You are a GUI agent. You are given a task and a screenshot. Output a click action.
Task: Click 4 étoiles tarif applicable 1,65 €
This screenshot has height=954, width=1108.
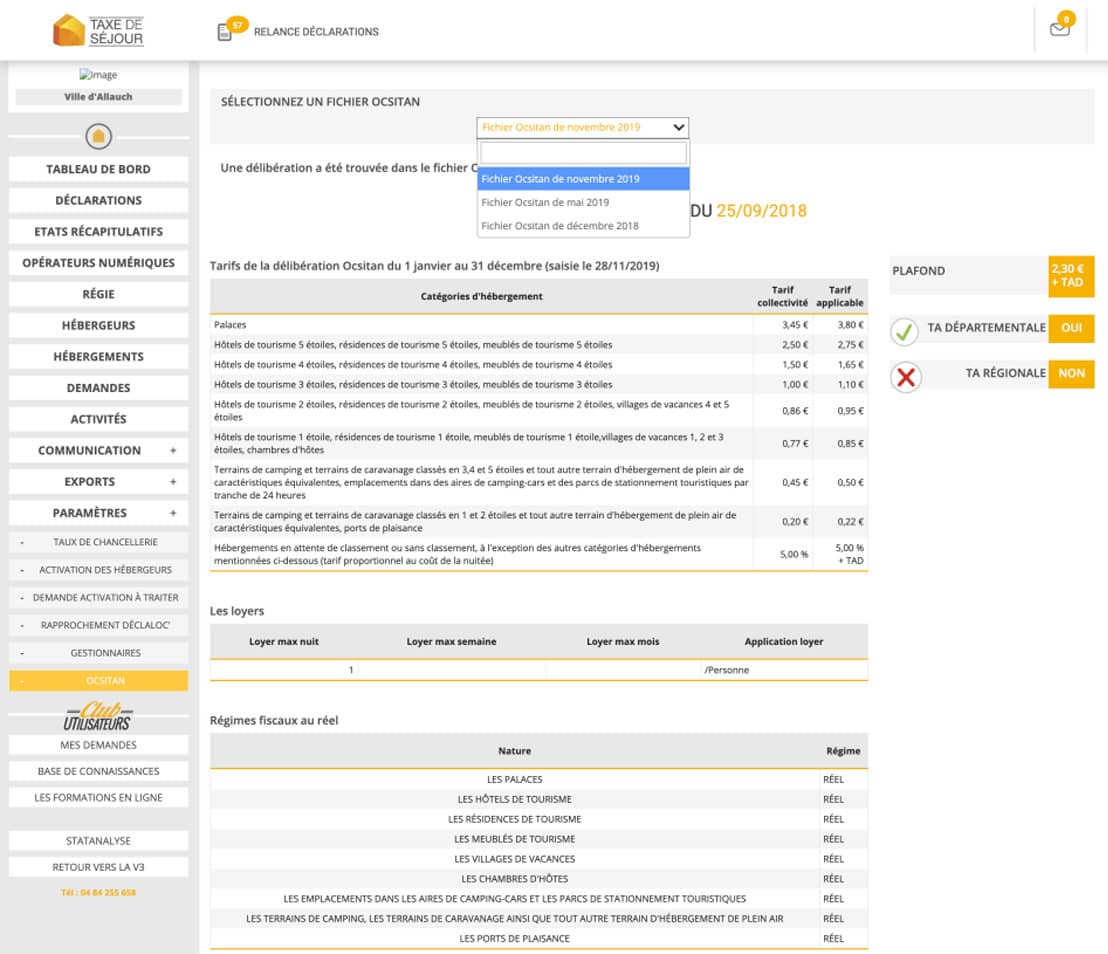pyautogui.click(x=850, y=365)
